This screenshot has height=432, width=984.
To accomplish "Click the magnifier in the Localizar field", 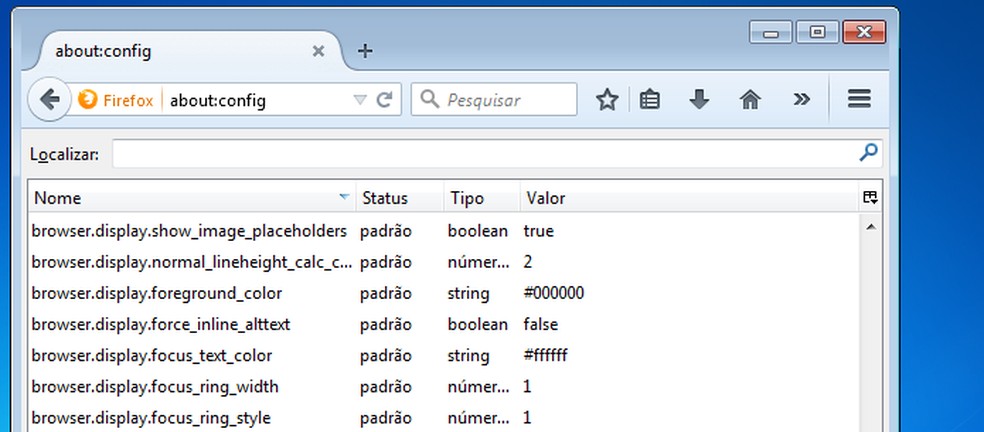I will click(869, 153).
